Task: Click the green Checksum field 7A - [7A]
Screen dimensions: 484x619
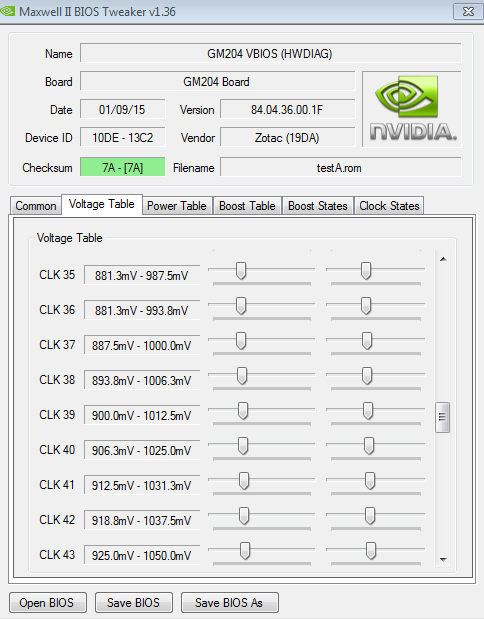Action: [122, 167]
